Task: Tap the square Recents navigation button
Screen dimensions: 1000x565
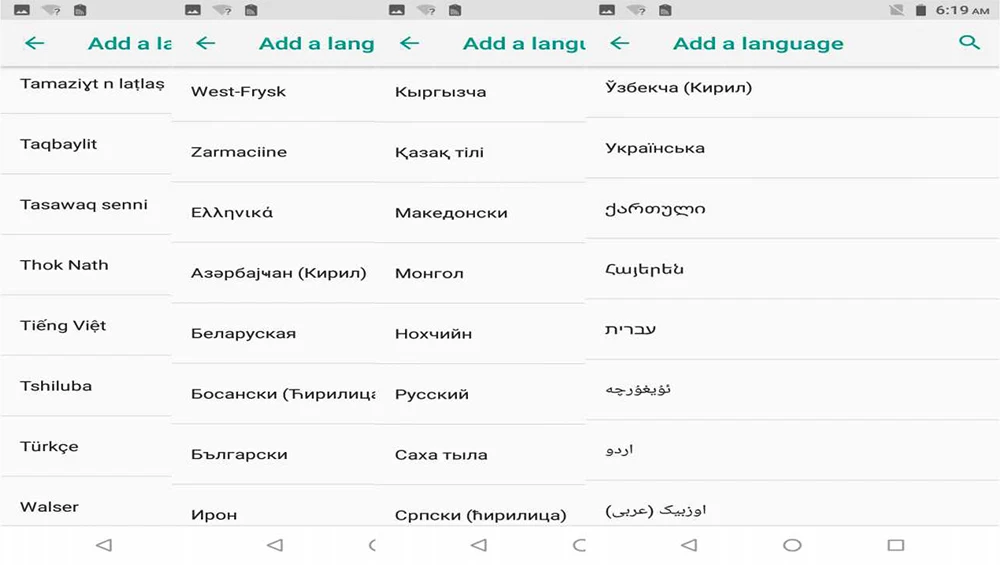Action: (x=895, y=545)
